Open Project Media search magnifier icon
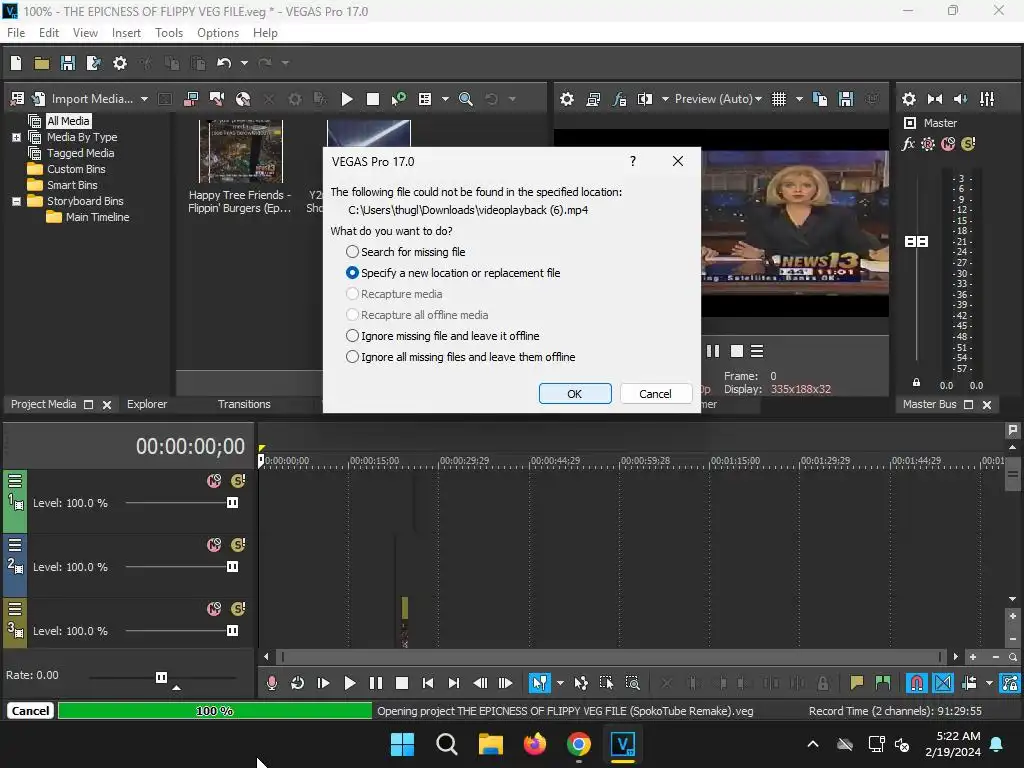Viewport: 1024px width, 768px height. point(466,99)
